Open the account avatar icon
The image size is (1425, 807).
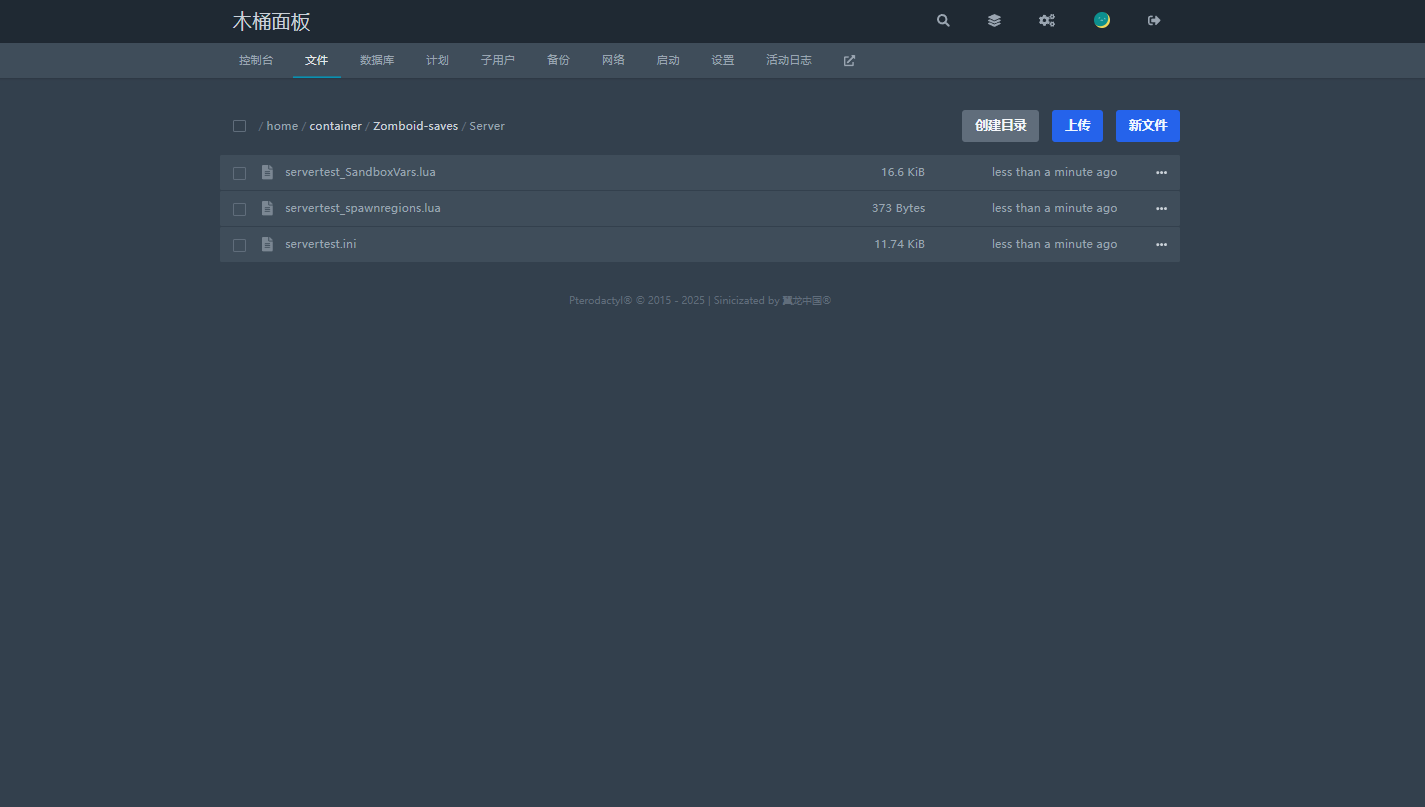pos(1101,21)
